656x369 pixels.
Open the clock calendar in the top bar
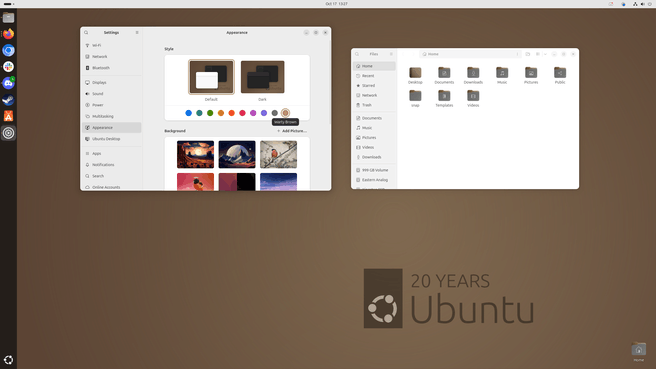[336, 4]
